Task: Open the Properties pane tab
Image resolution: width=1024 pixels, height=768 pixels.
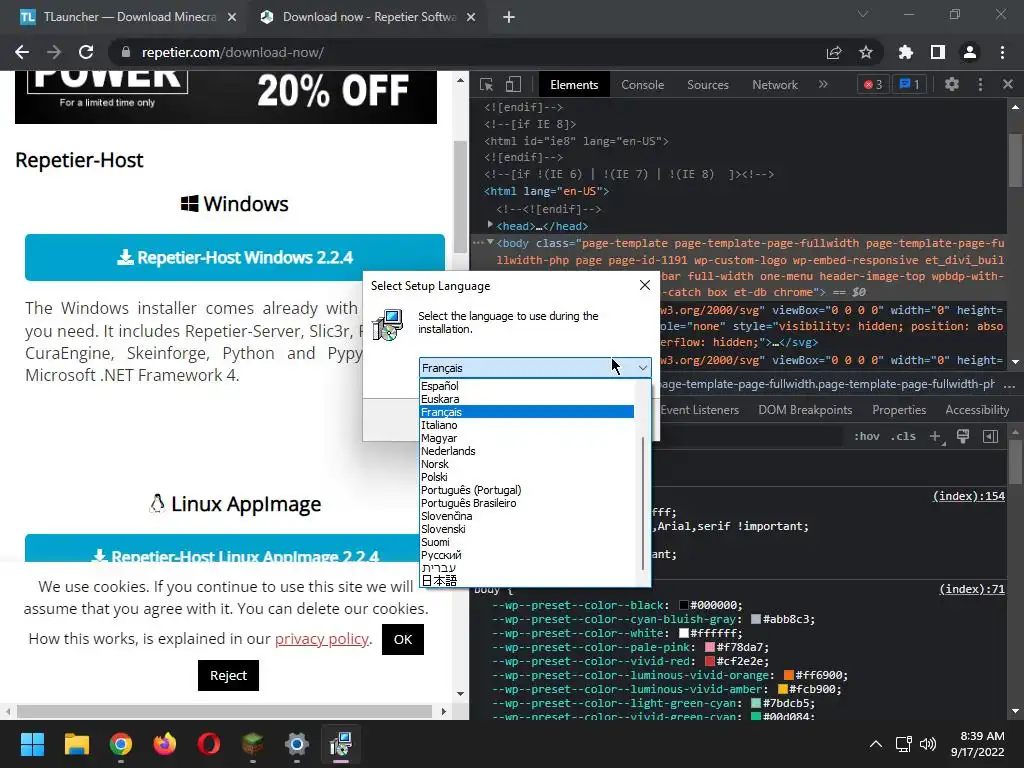Action: tap(899, 410)
